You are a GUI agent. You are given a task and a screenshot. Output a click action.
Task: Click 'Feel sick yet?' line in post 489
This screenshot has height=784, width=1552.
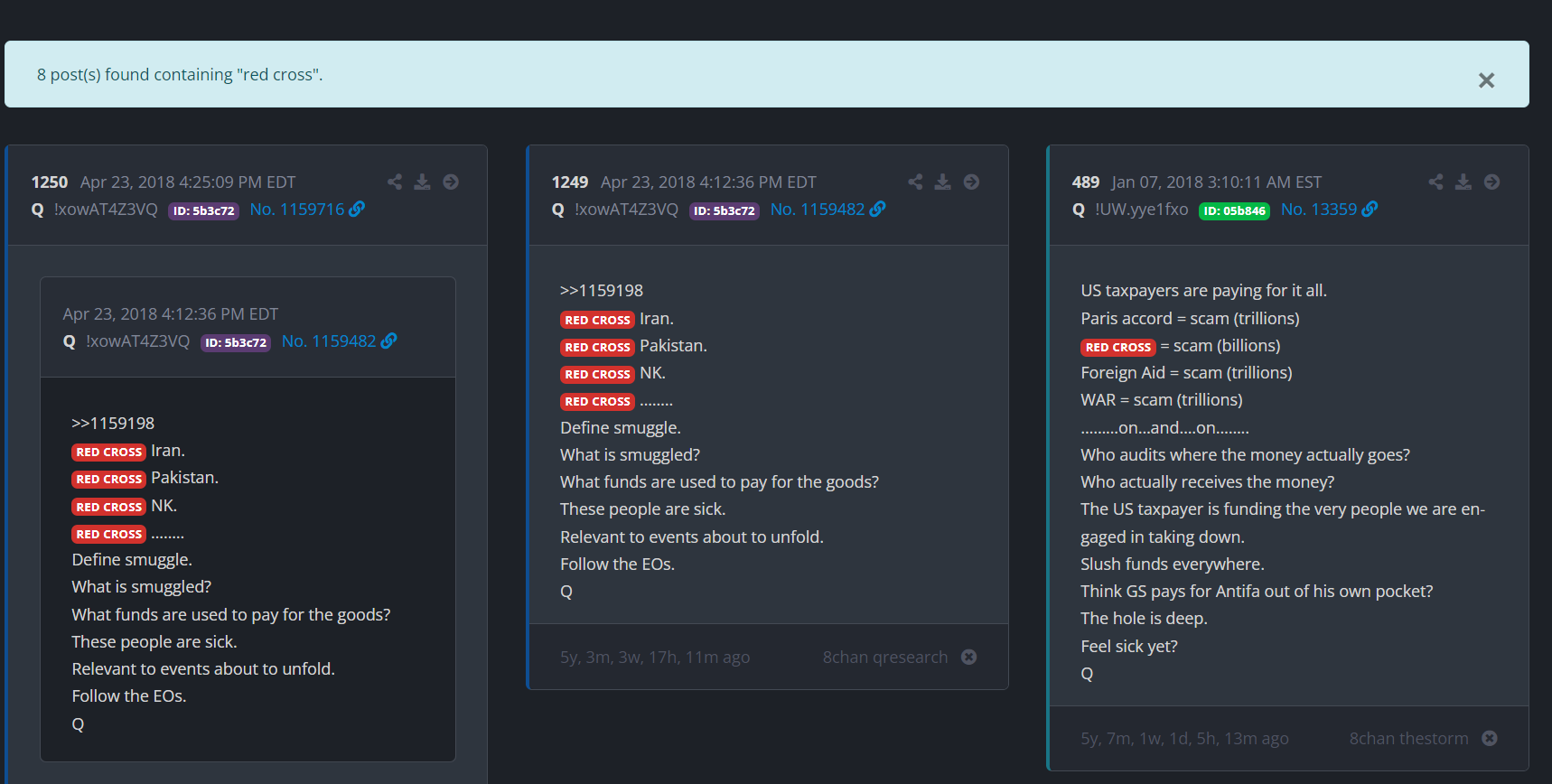[1129, 646]
